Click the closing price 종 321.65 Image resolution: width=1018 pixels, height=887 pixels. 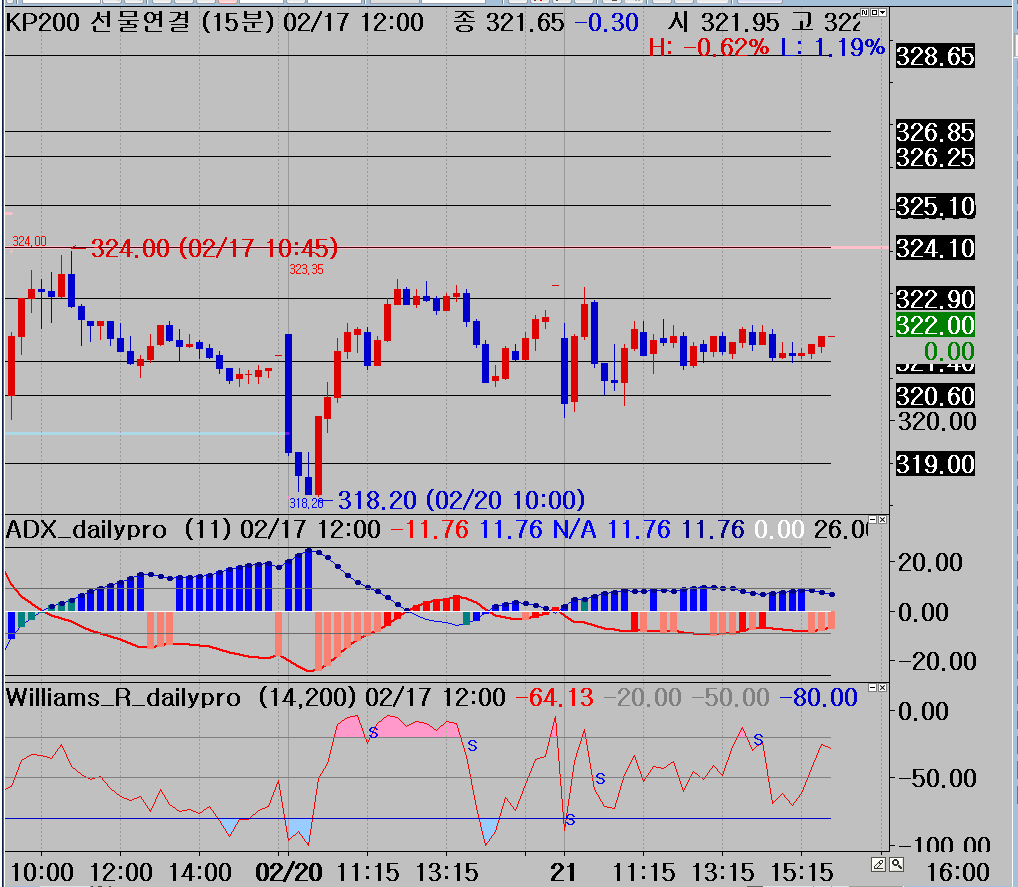click(509, 23)
